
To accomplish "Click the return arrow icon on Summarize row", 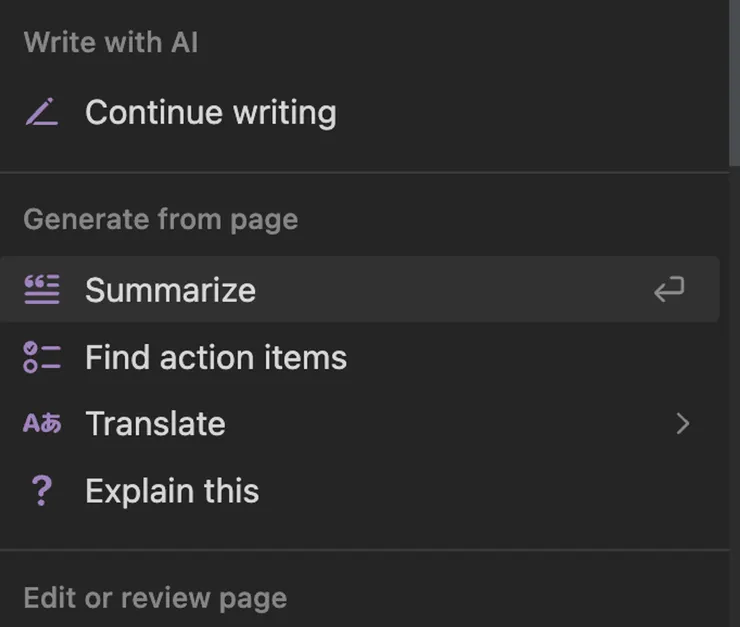I will [x=669, y=290].
